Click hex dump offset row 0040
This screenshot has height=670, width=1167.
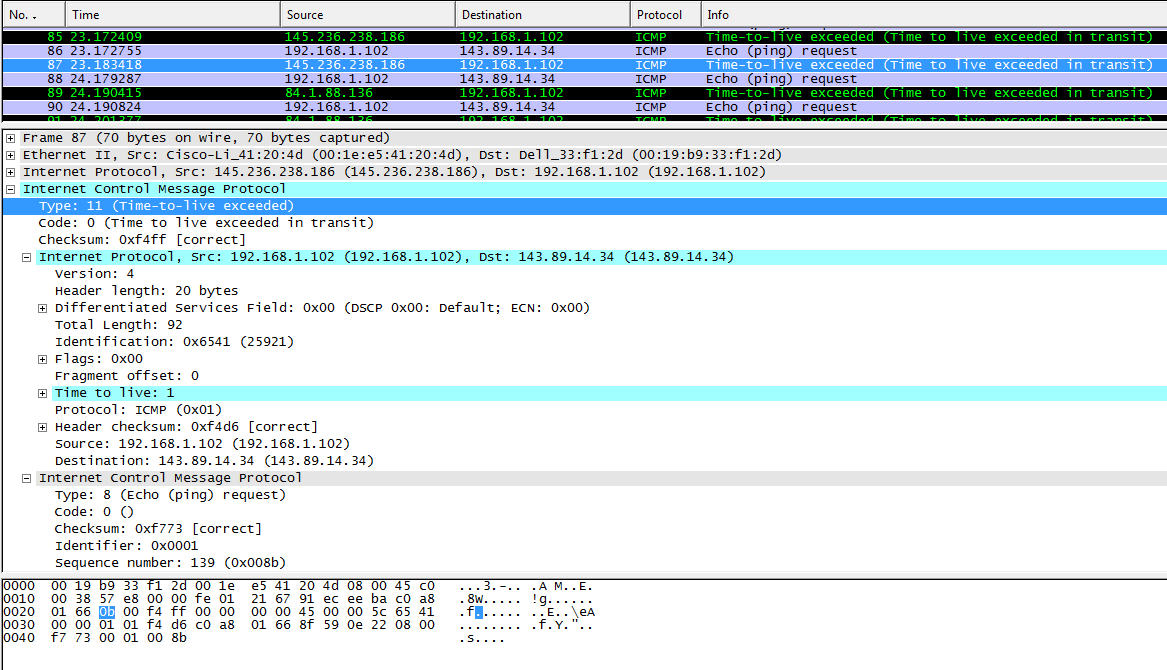[x=19, y=638]
